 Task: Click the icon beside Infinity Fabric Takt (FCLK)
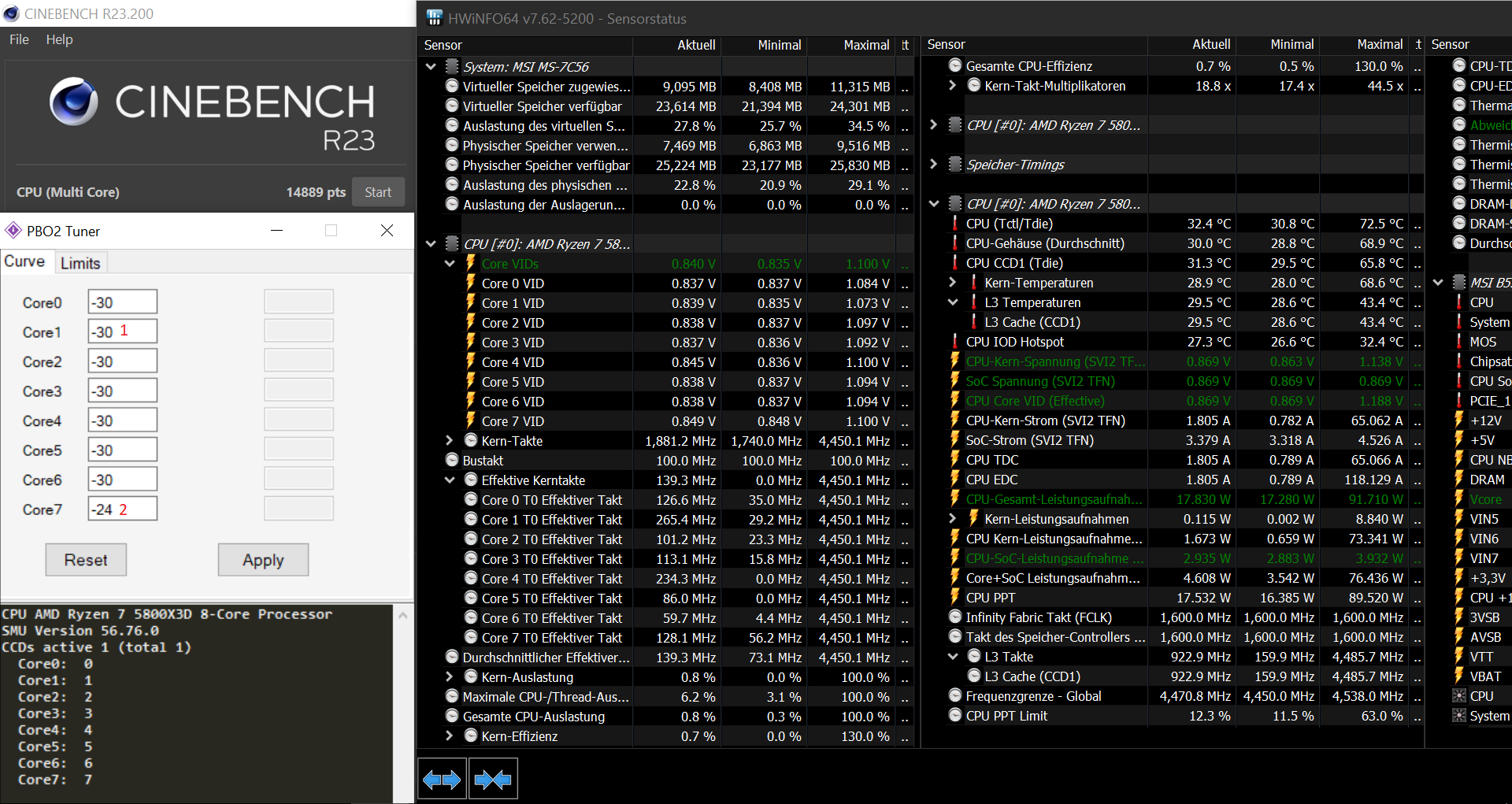point(955,617)
